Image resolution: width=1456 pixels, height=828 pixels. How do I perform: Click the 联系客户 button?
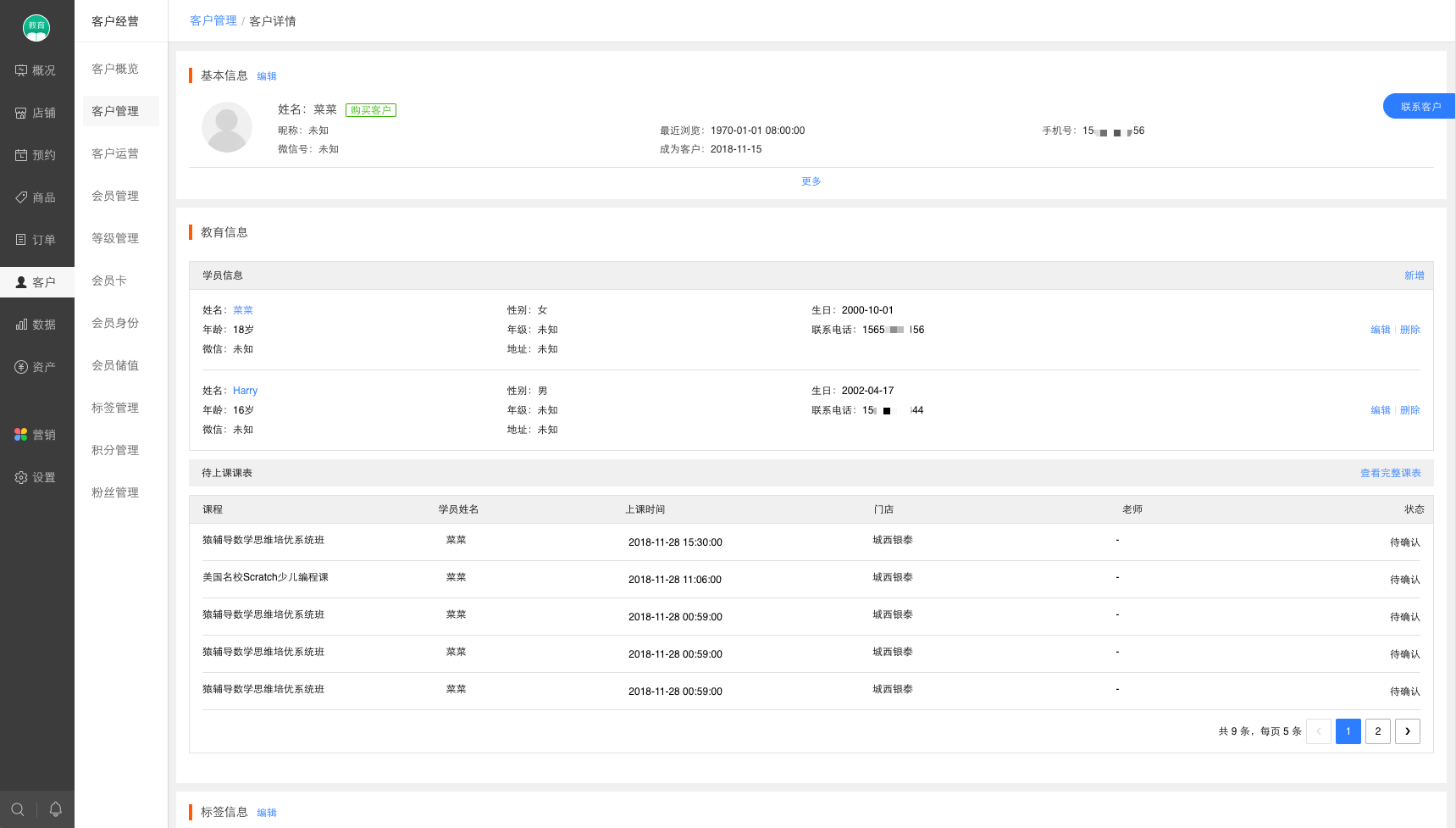click(x=1420, y=106)
